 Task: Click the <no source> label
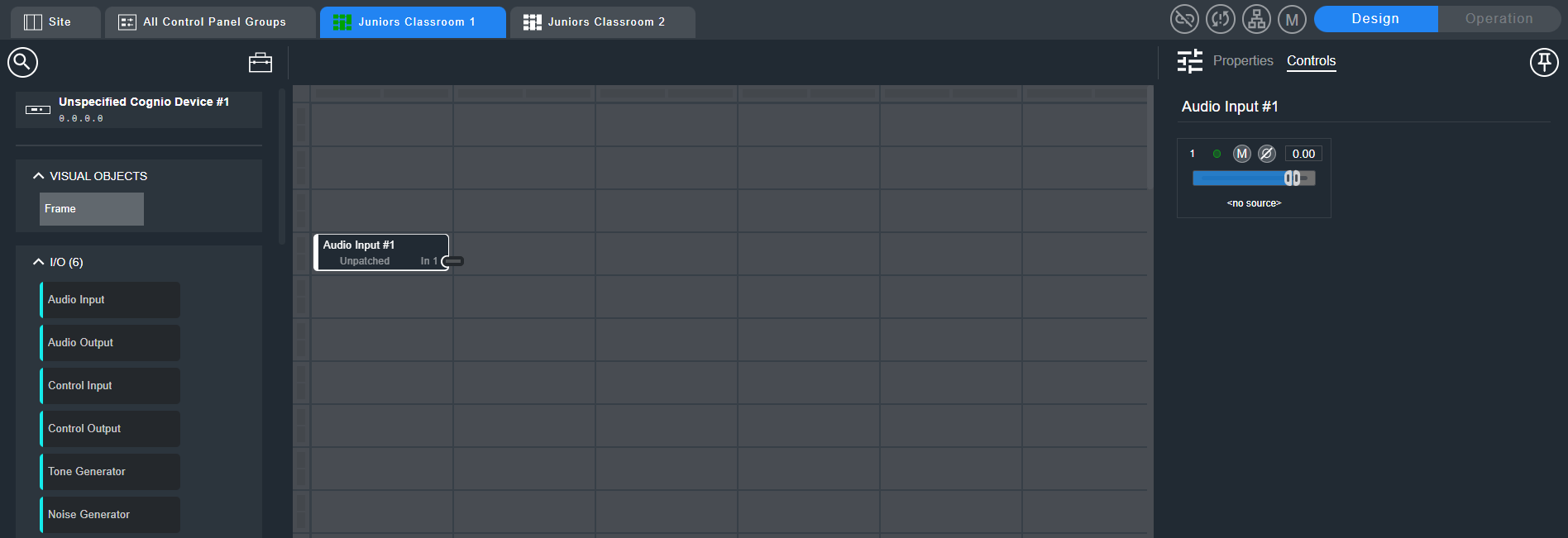click(1254, 203)
